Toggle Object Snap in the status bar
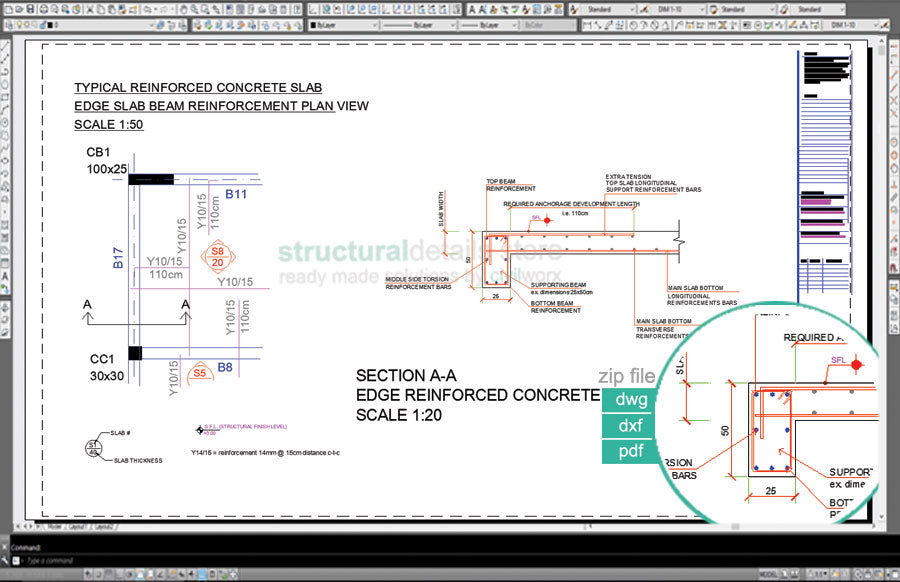 [140, 574]
